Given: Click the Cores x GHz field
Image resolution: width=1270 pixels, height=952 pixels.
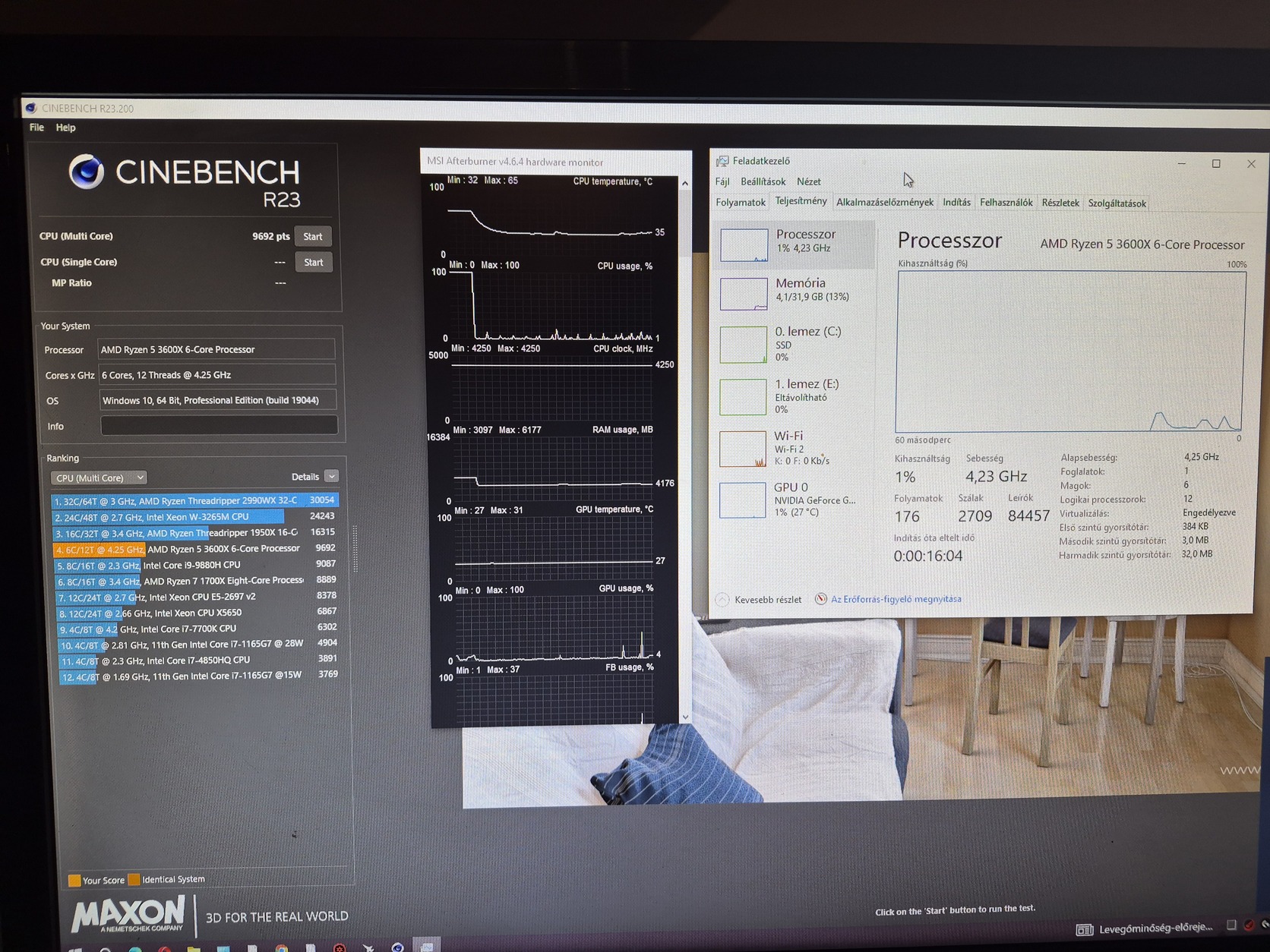Looking at the screenshot, I should point(217,374).
